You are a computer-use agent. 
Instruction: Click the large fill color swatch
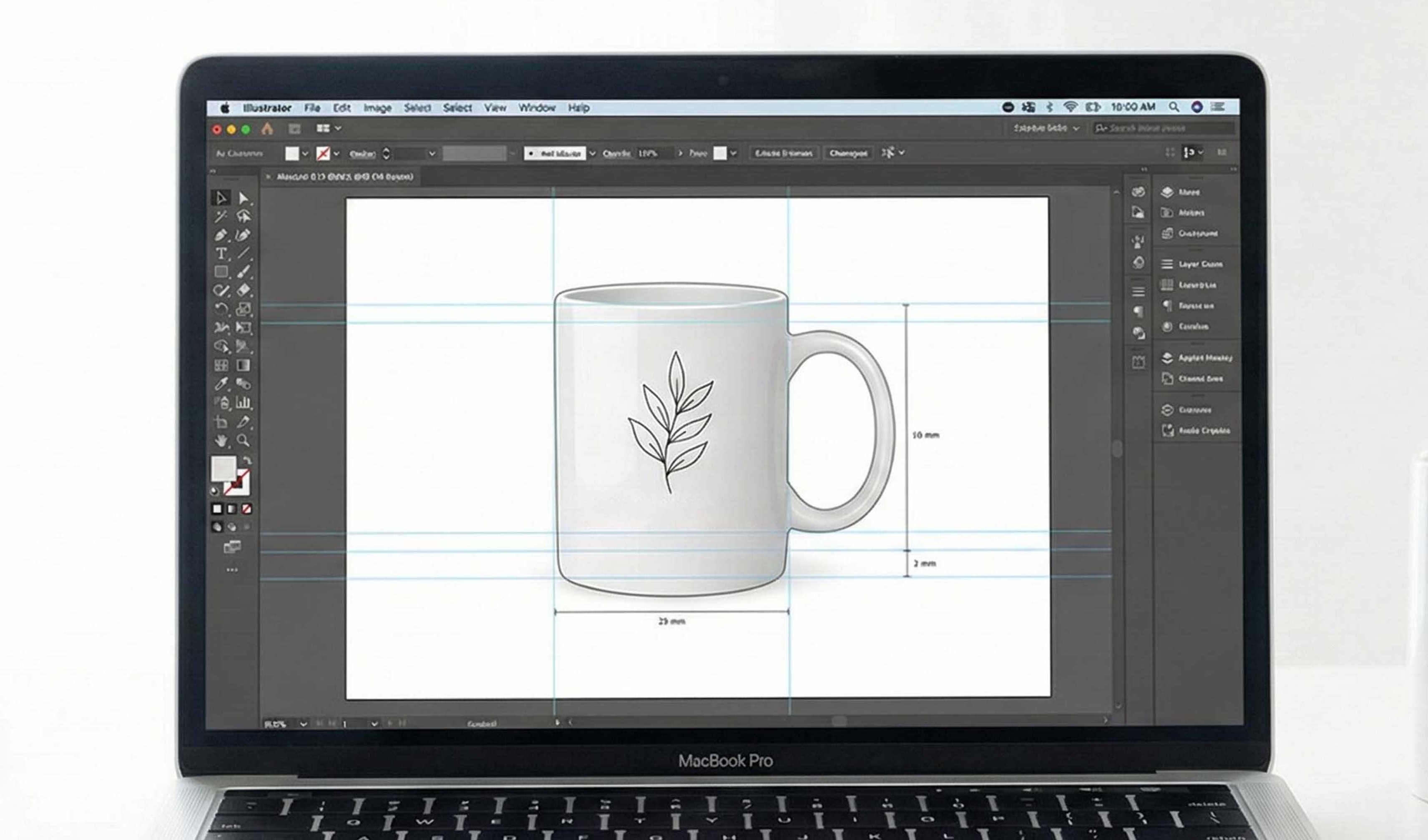click(223, 469)
